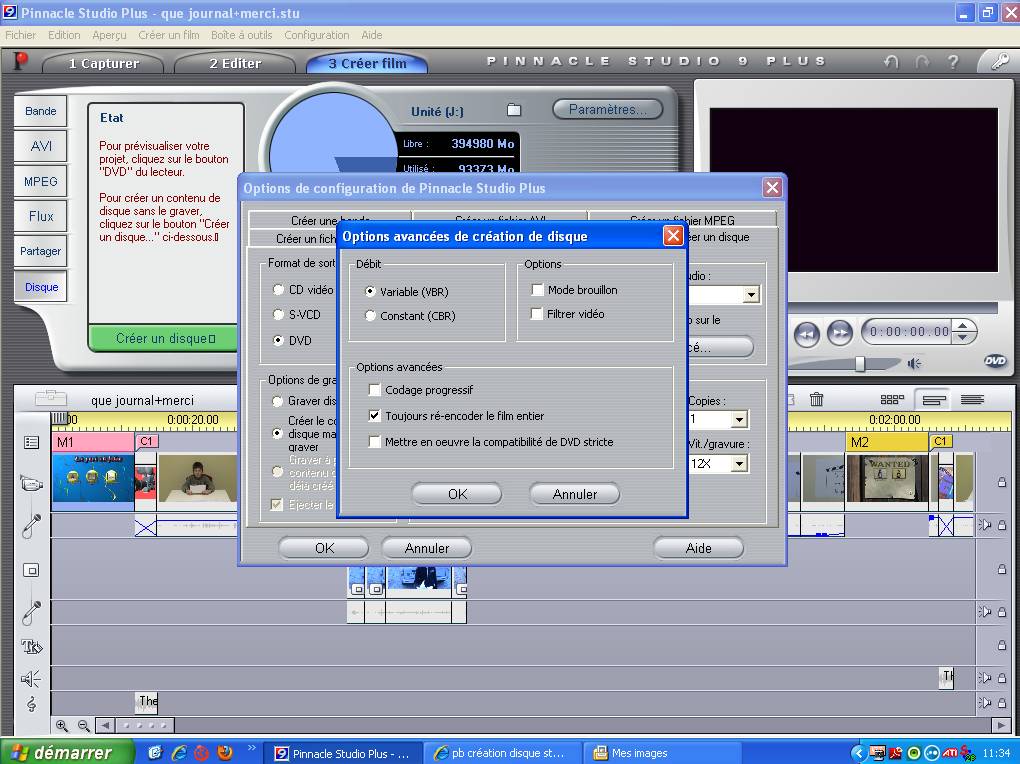Click fast forward button in player

tap(840, 334)
